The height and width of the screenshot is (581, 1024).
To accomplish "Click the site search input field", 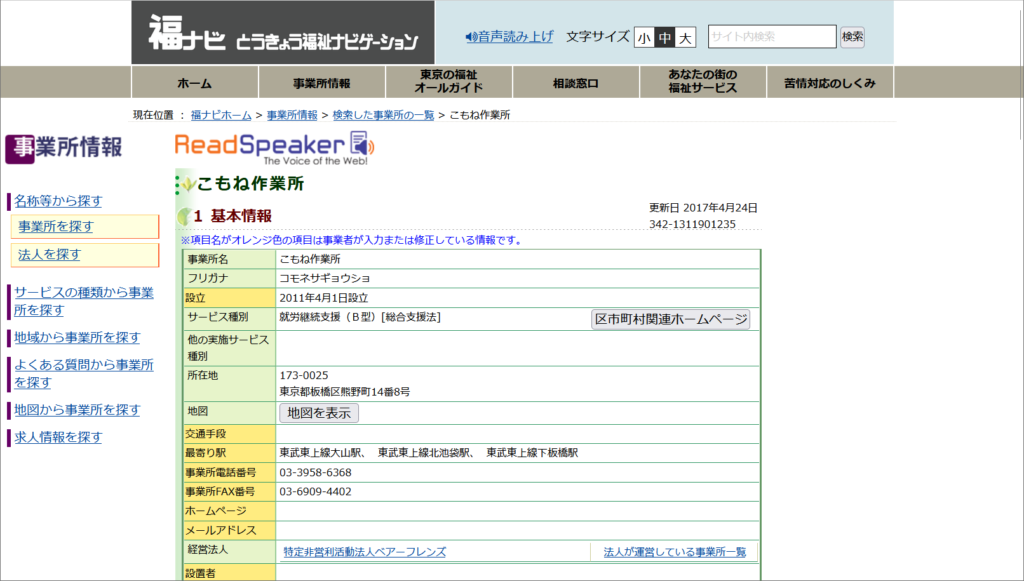I will coord(771,37).
